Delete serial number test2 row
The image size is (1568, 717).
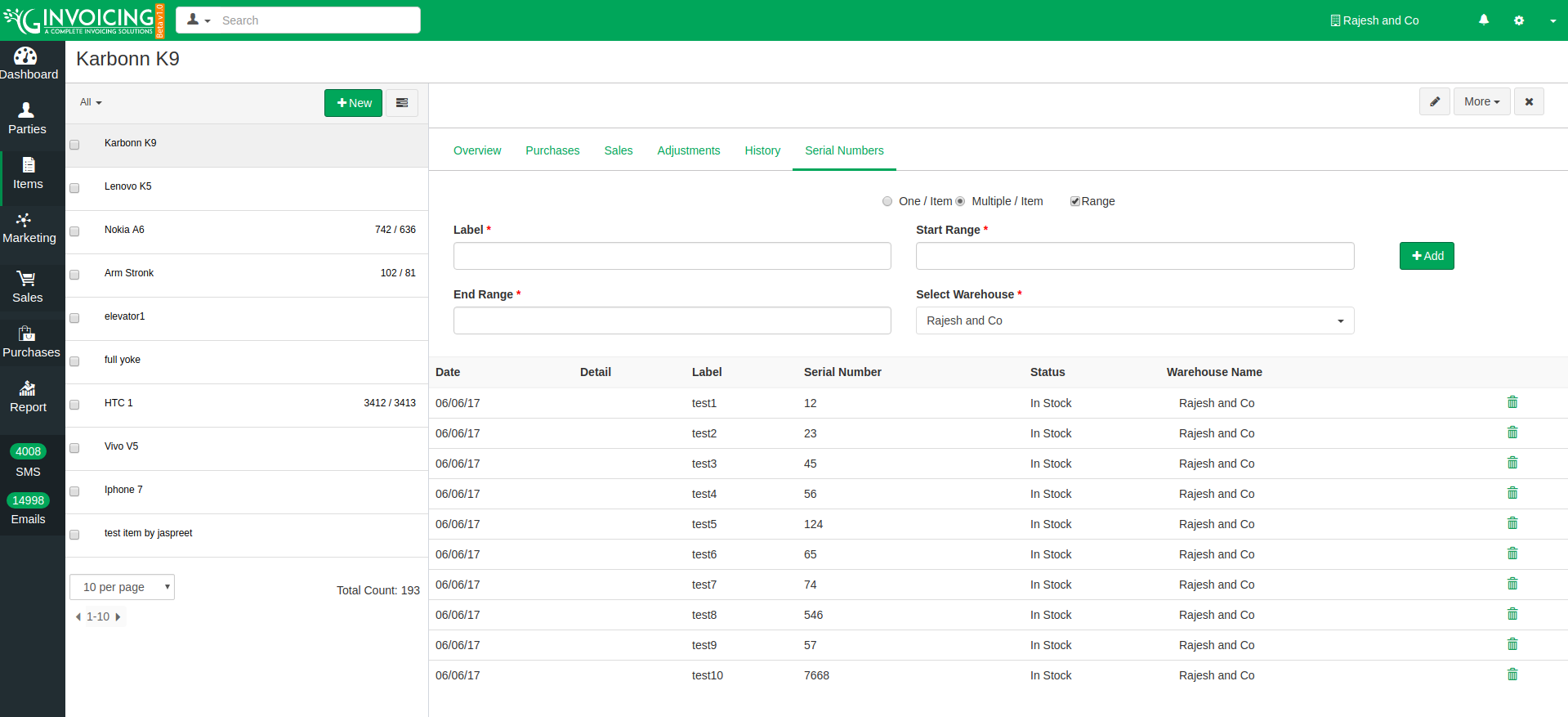click(1512, 432)
